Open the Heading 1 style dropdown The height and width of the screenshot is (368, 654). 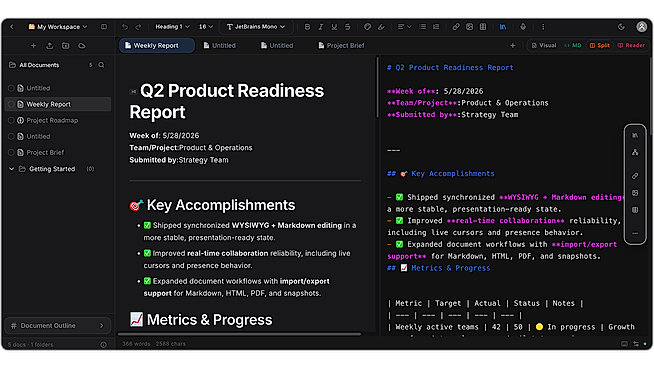click(x=172, y=27)
